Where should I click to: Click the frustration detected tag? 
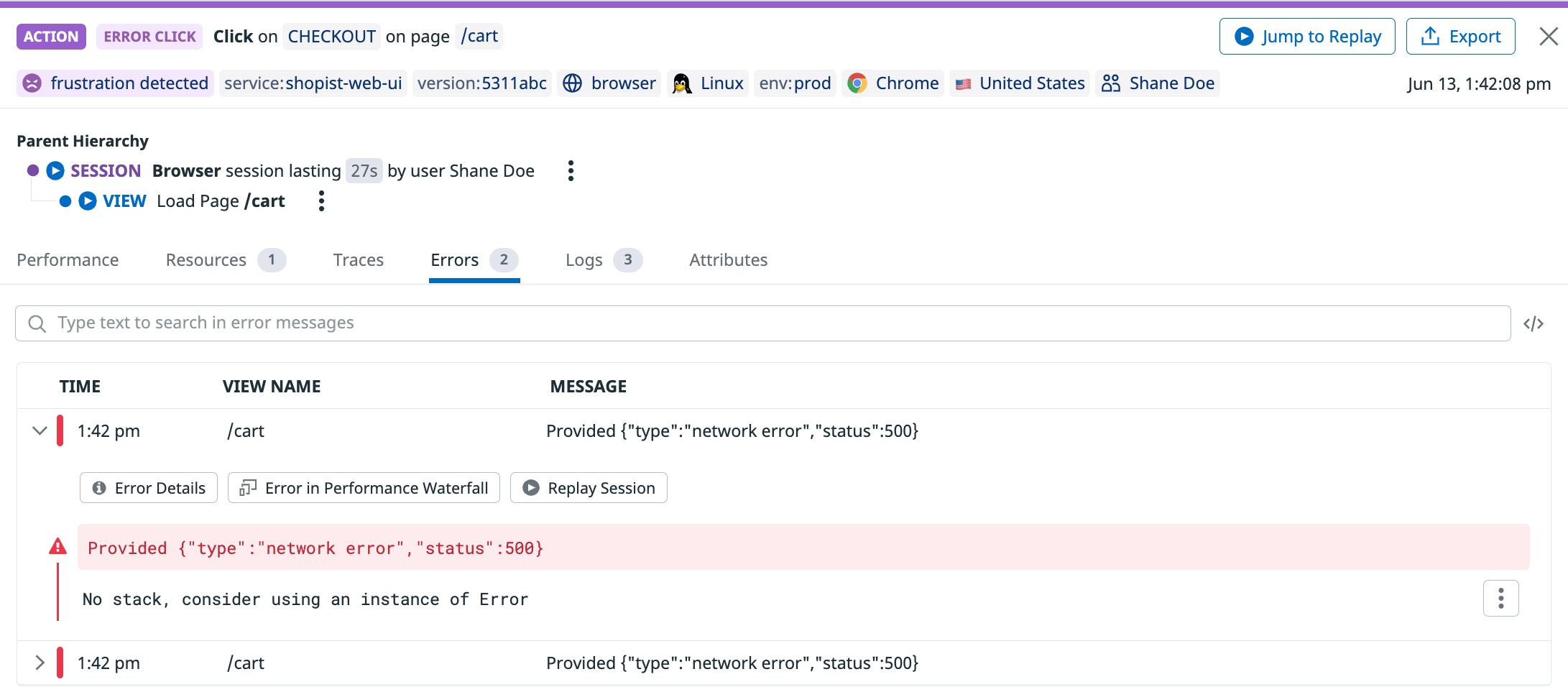[115, 83]
